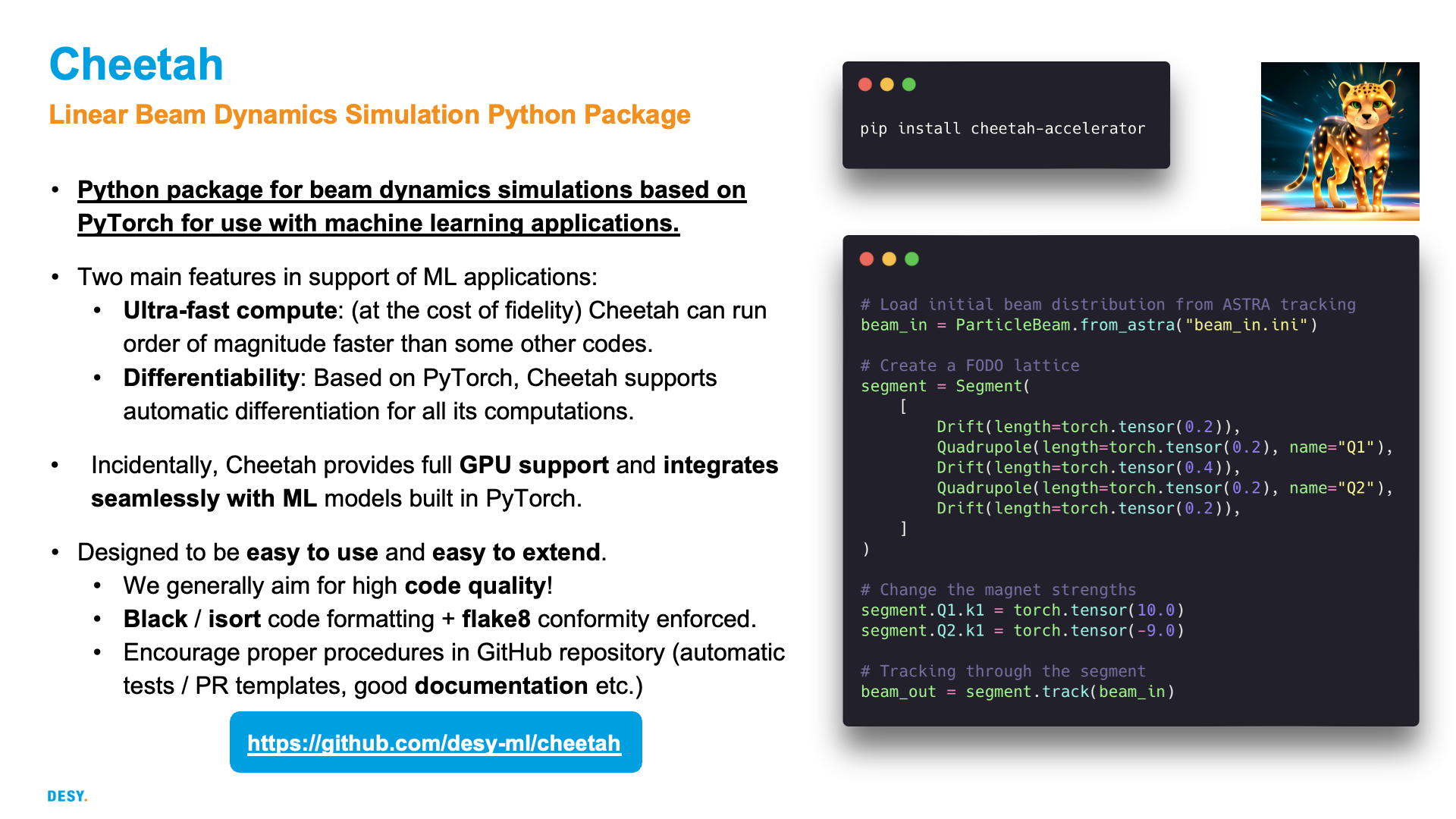The height and width of the screenshot is (819, 1456).
Task: Click the bold 'easy to extend' text
Action: [x=516, y=552]
